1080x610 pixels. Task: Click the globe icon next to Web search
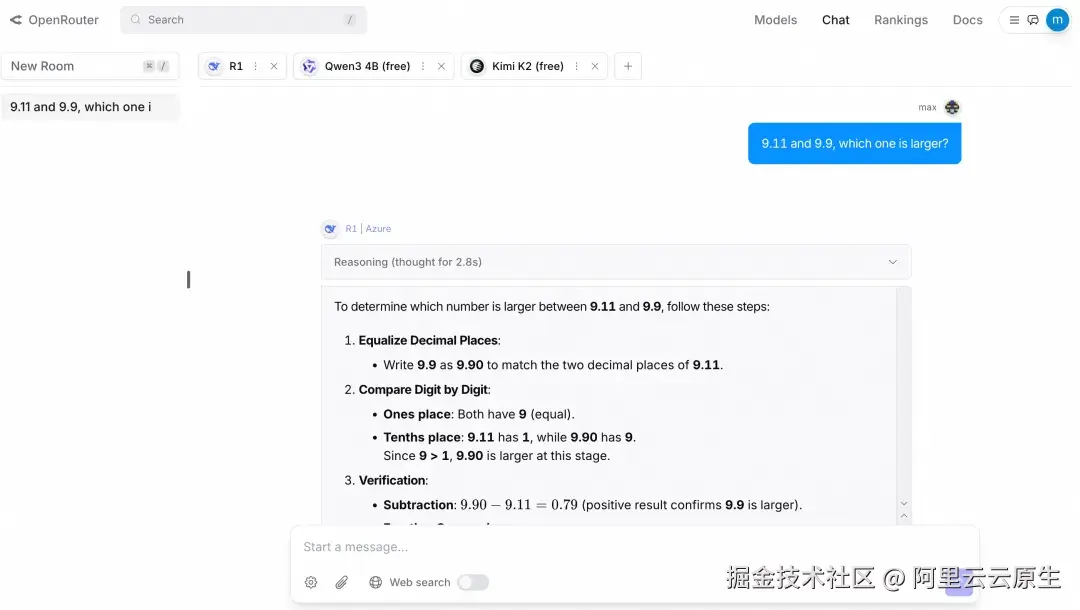point(375,582)
